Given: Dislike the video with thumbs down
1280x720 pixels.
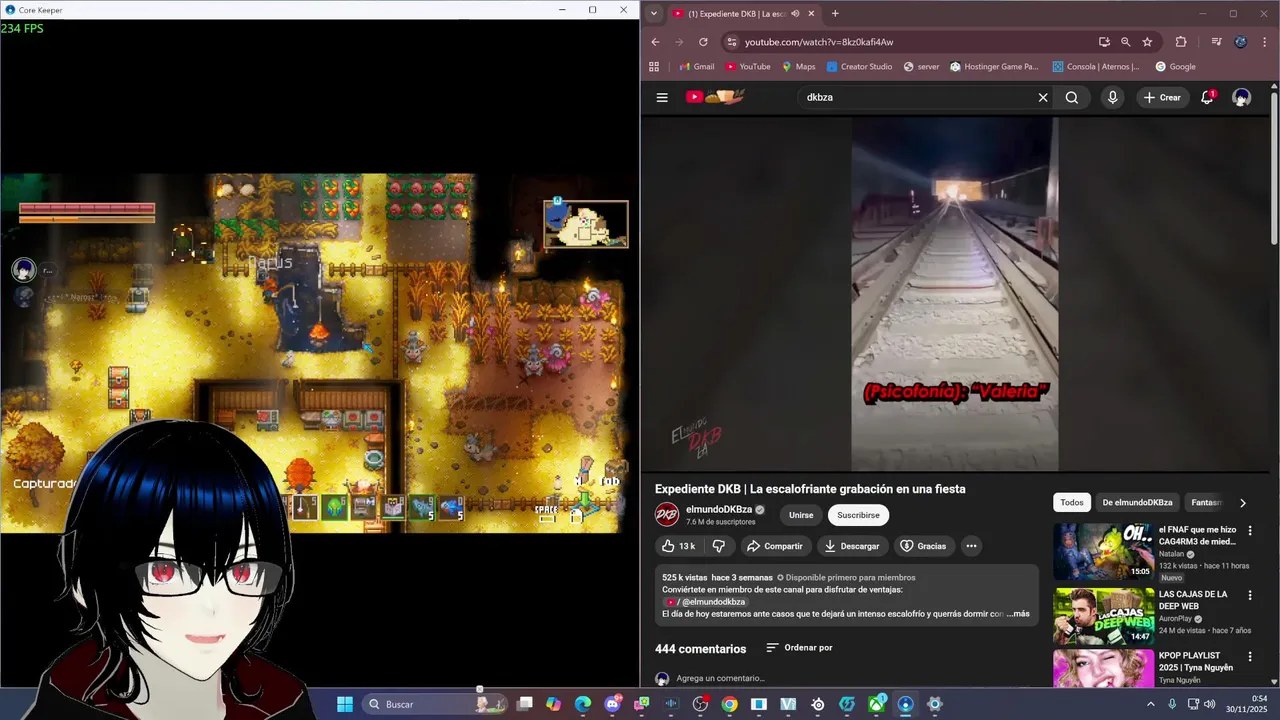Looking at the screenshot, I should click(x=718, y=546).
